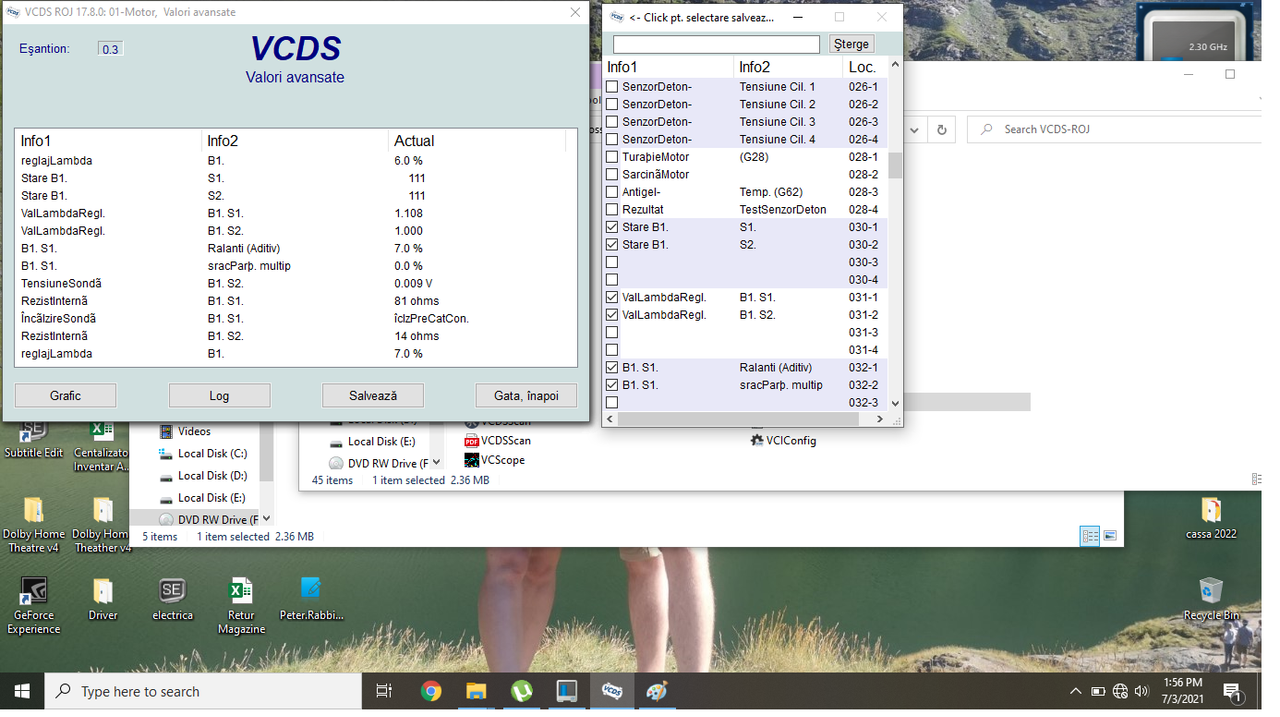Click the Grafic button
The width and height of the screenshot is (1280, 717).
(65, 396)
